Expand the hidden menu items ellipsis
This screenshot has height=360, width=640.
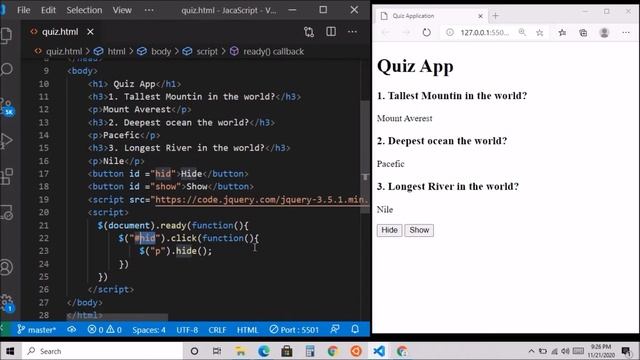pos(149,10)
